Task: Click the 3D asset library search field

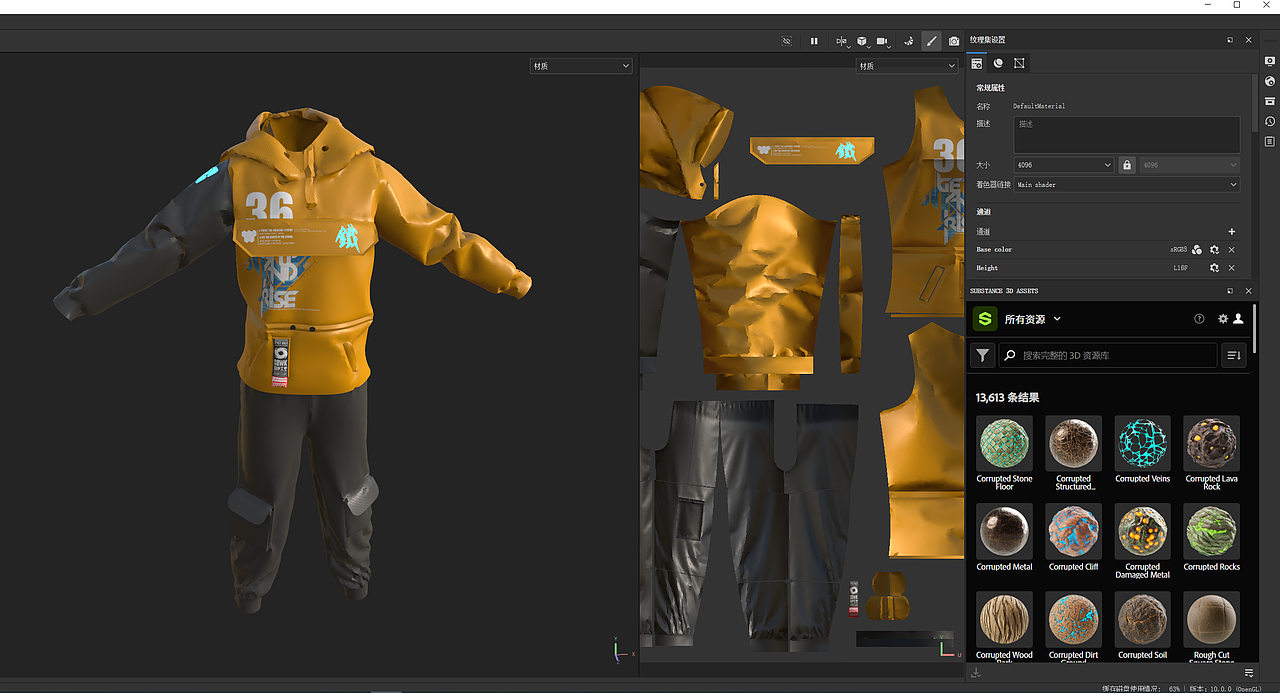Action: pyautogui.click(x=1108, y=355)
